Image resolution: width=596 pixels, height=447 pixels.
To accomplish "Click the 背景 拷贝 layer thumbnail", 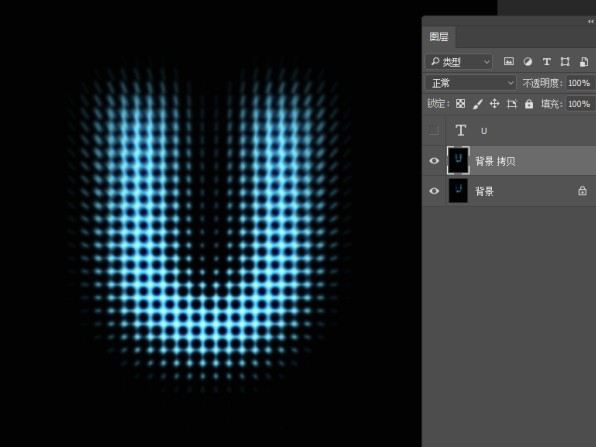I will coord(458,160).
